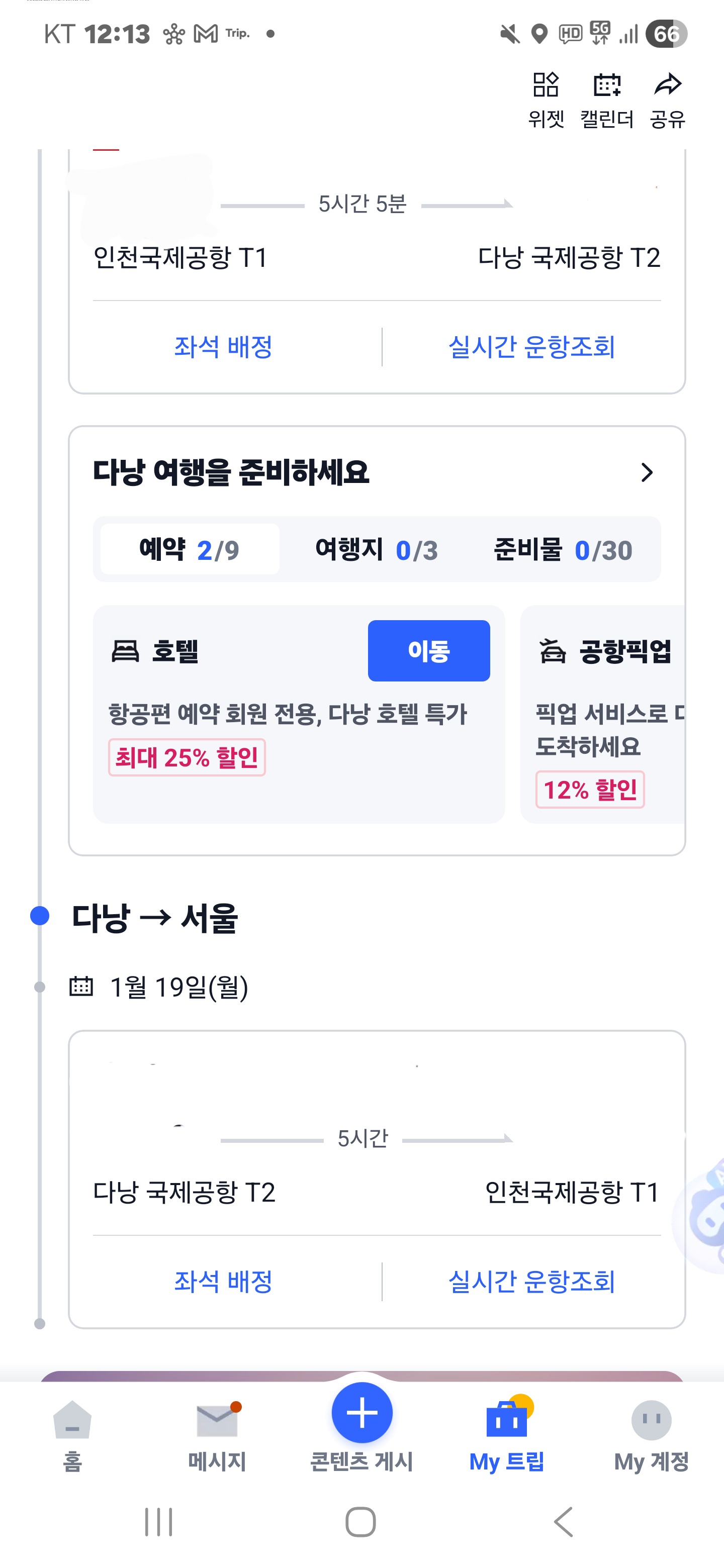Image resolution: width=724 pixels, height=1568 pixels.
Task: Open 좌석 배정 for Da Nang–Incheon flight
Action: coord(223,1282)
